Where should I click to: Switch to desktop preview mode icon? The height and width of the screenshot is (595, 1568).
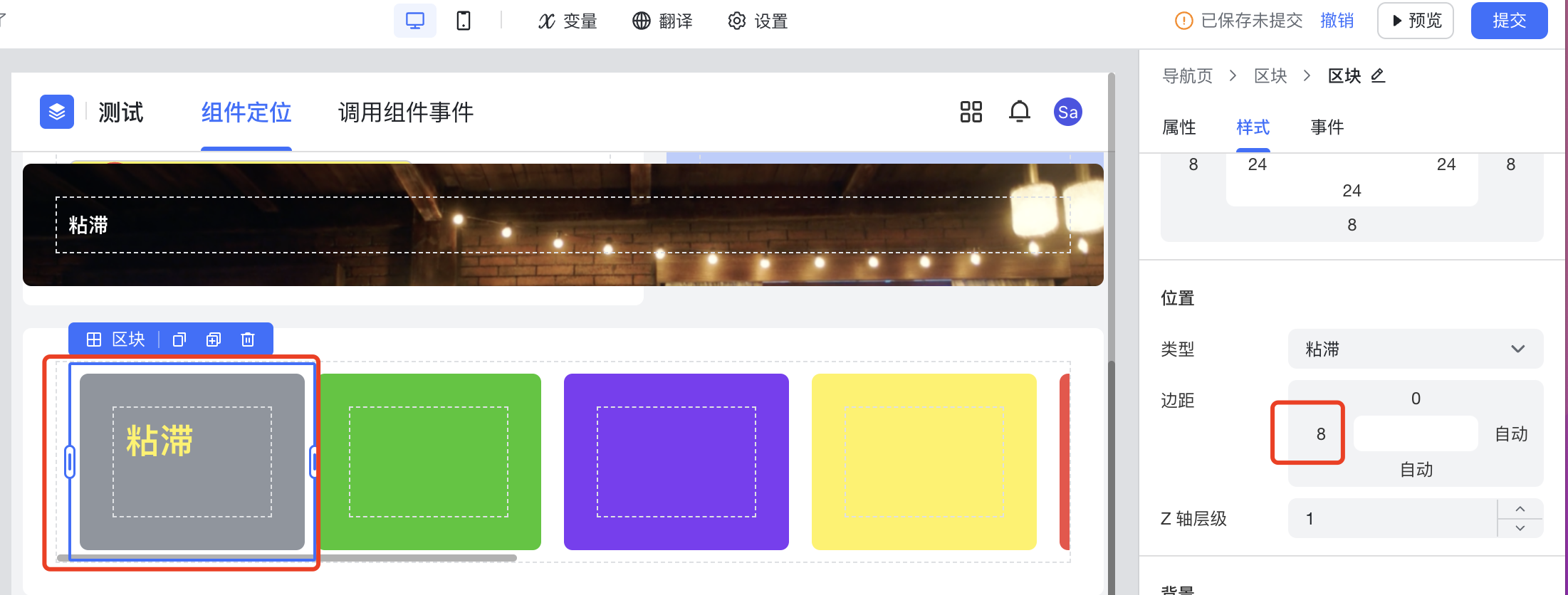(414, 21)
